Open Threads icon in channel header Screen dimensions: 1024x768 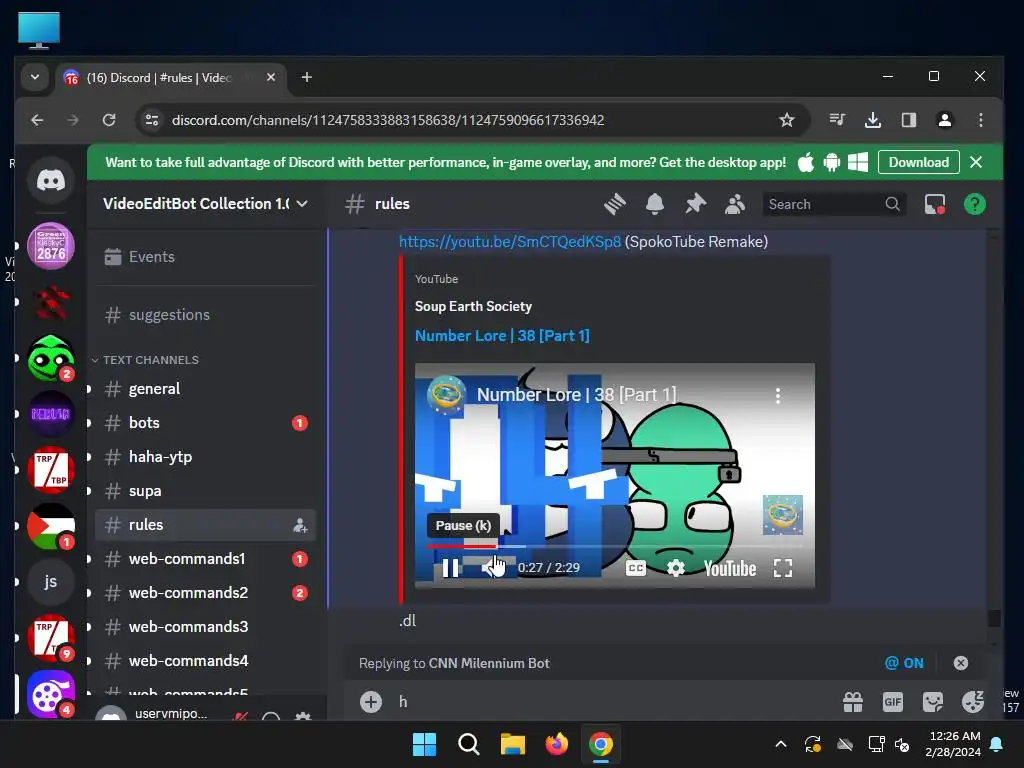click(x=615, y=204)
